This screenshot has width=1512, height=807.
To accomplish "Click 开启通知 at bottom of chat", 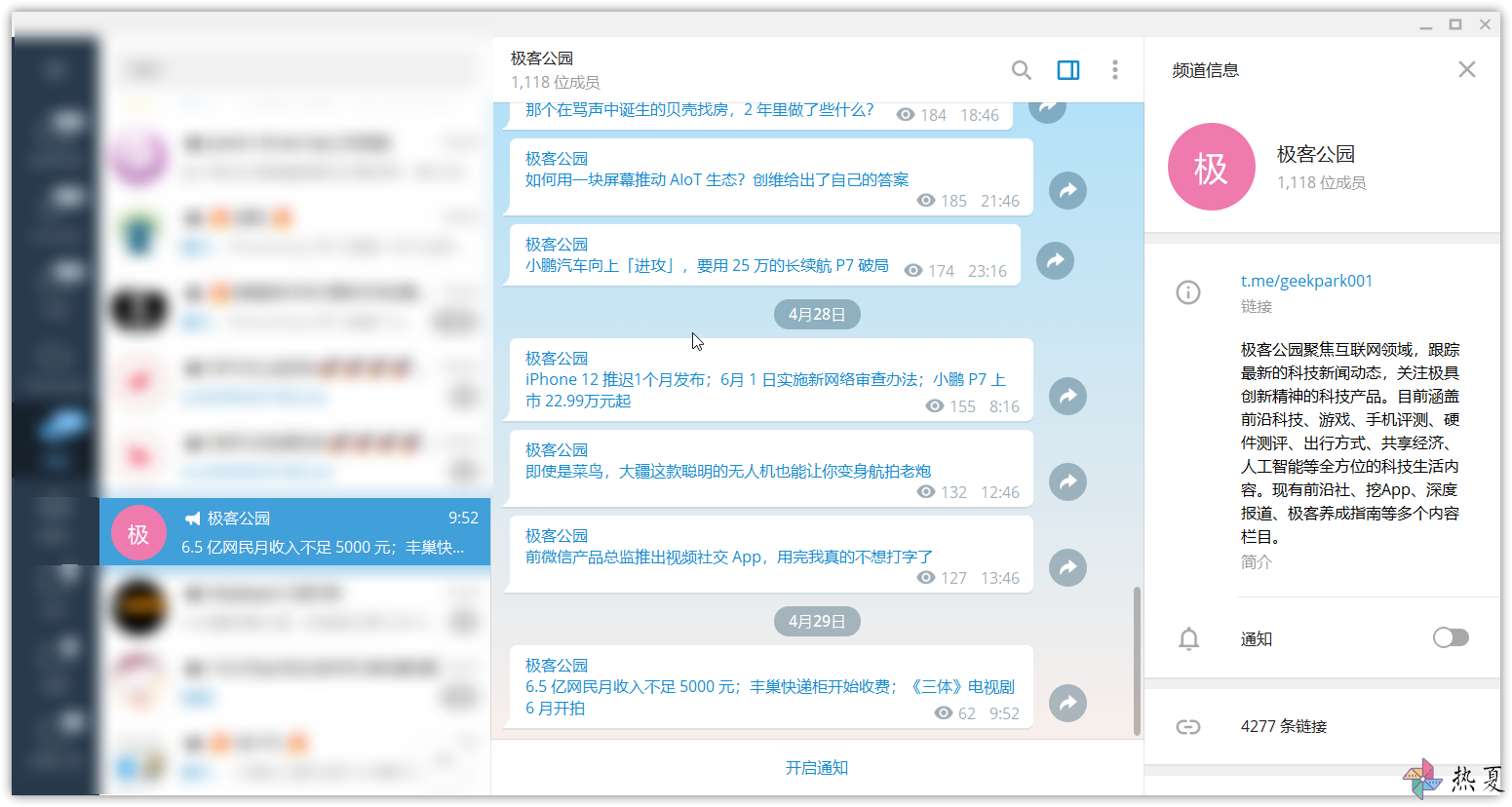I will (817, 768).
